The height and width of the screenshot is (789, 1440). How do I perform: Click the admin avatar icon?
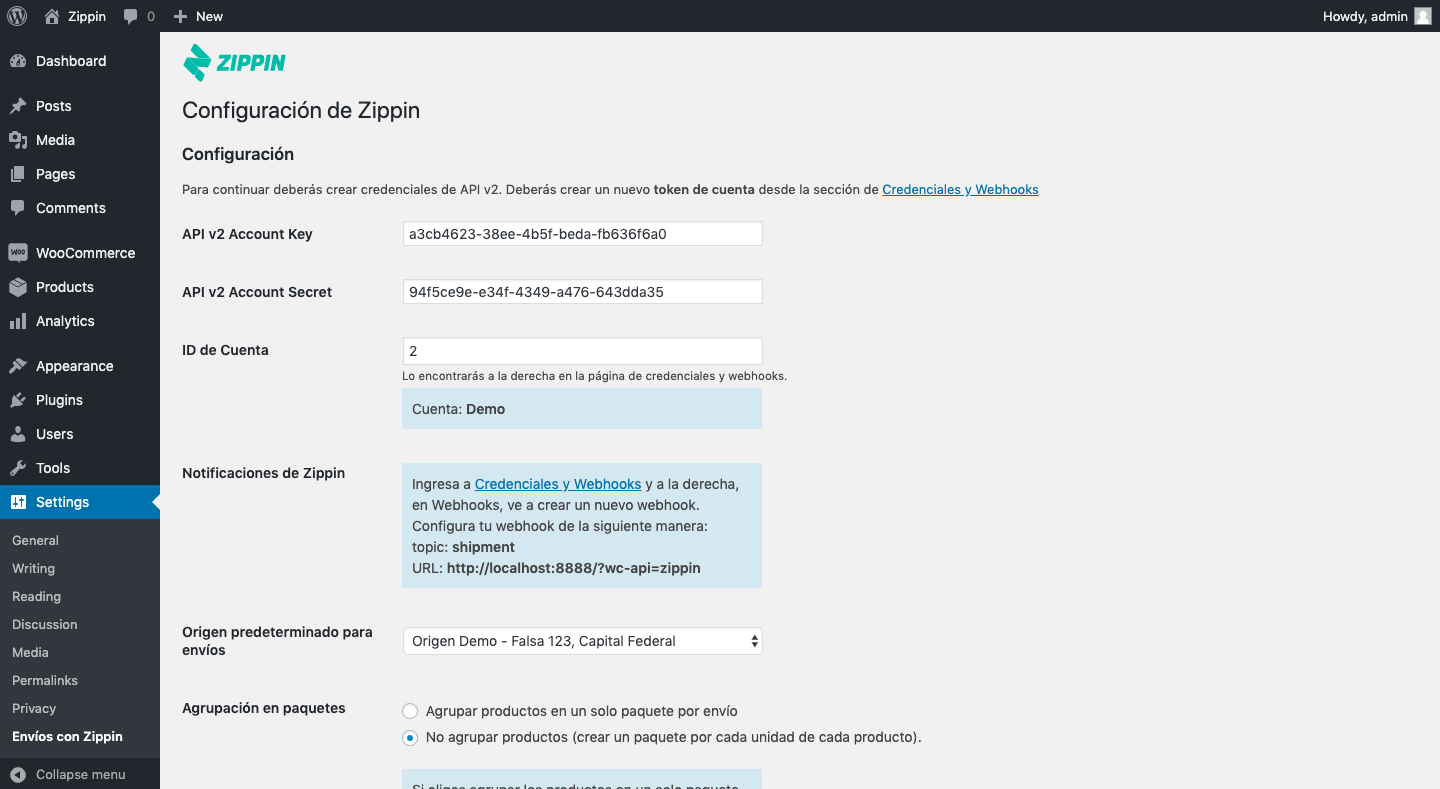[1423, 16]
